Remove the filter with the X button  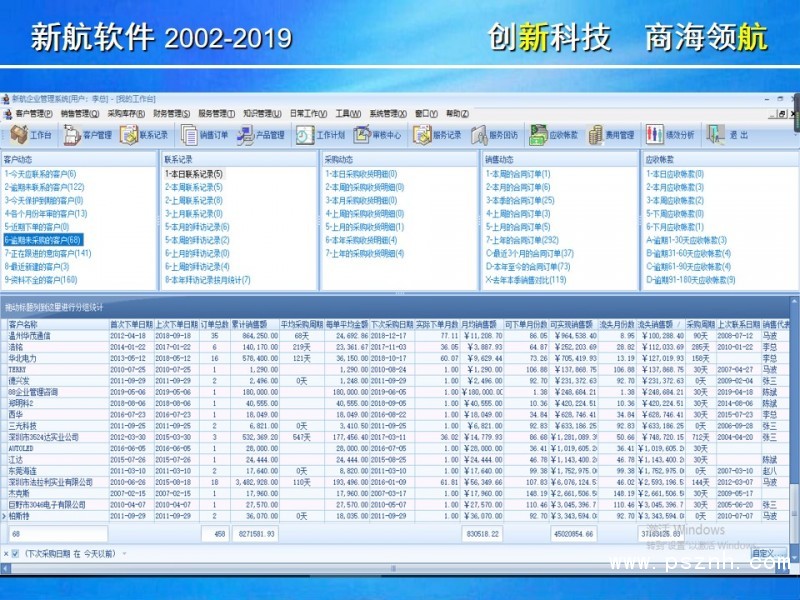(x=5, y=553)
